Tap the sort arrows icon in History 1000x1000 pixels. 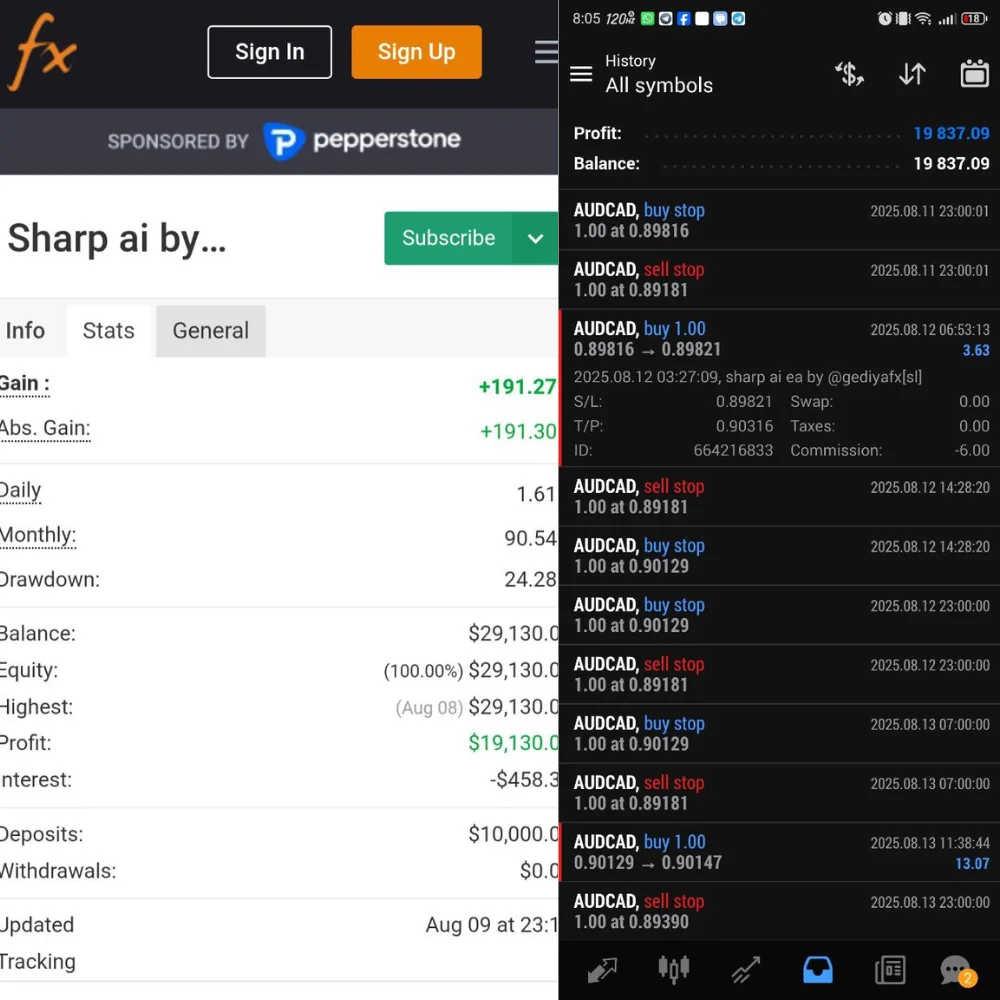[912, 74]
